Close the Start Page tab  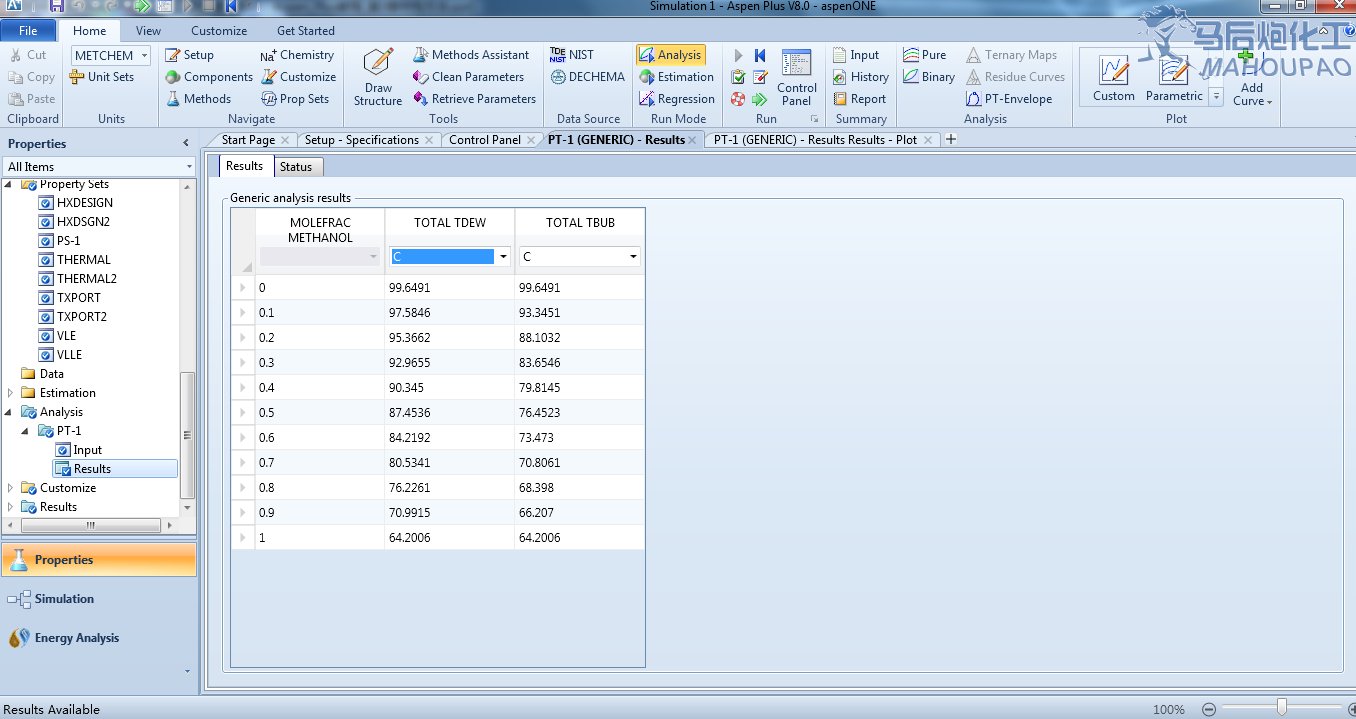click(x=286, y=140)
